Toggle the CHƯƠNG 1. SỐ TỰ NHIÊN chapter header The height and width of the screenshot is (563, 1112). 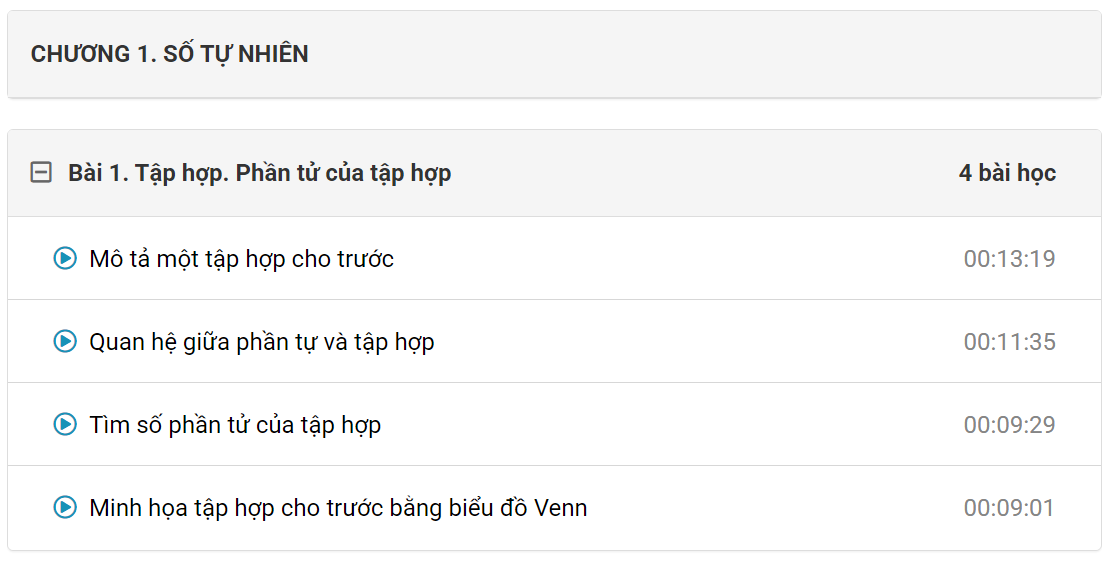pos(169,54)
